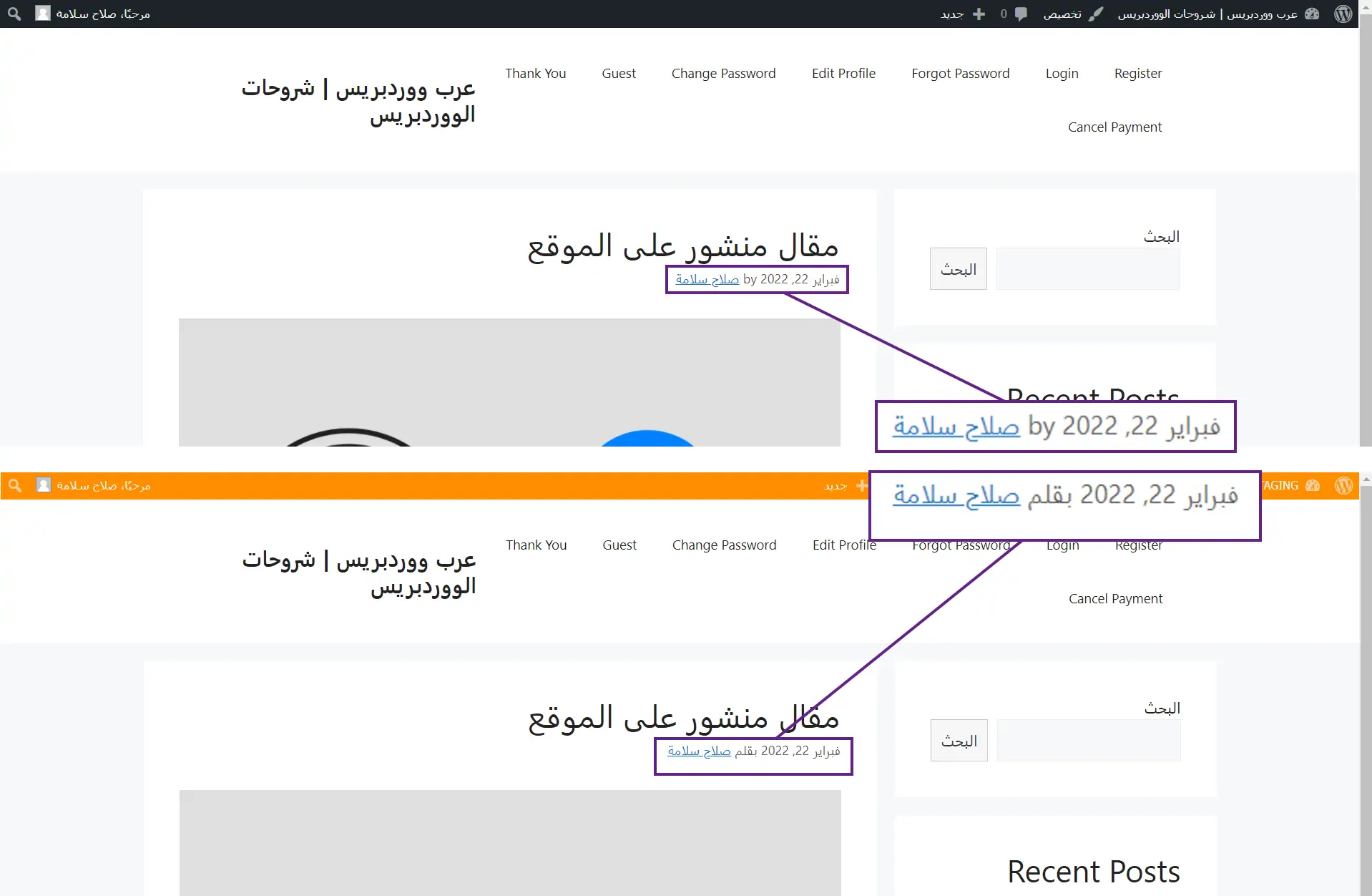Click the user avatar in the dark admin bar
The image size is (1372, 896).
click(43, 14)
